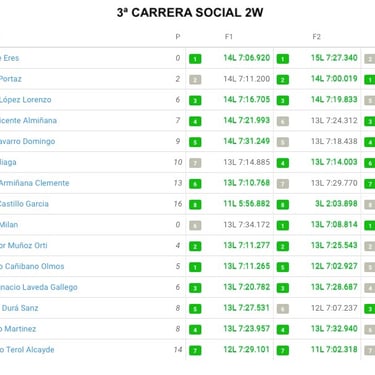This screenshot has height=375, width=375.
Task: Open the Castillo Garcia driver link
Action: coord(24,204)
